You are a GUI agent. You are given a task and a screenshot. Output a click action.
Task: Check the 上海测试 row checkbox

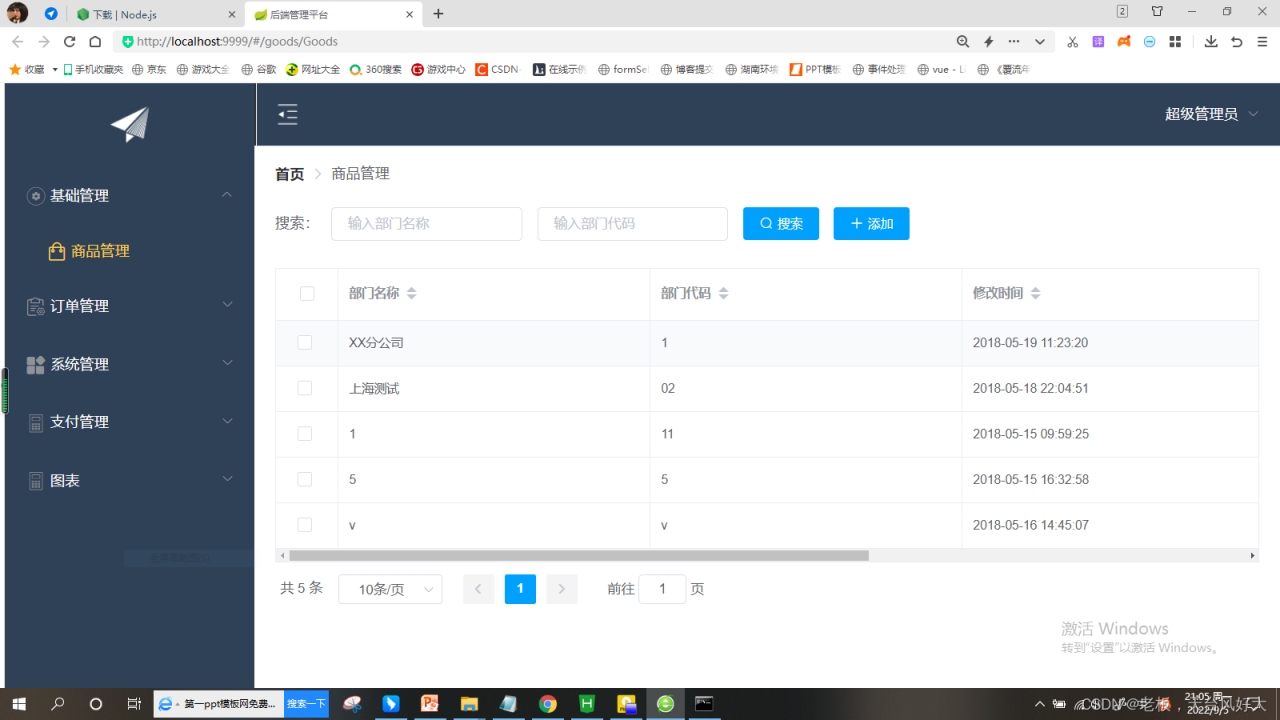pyautogui.click(x=305, y=388)
